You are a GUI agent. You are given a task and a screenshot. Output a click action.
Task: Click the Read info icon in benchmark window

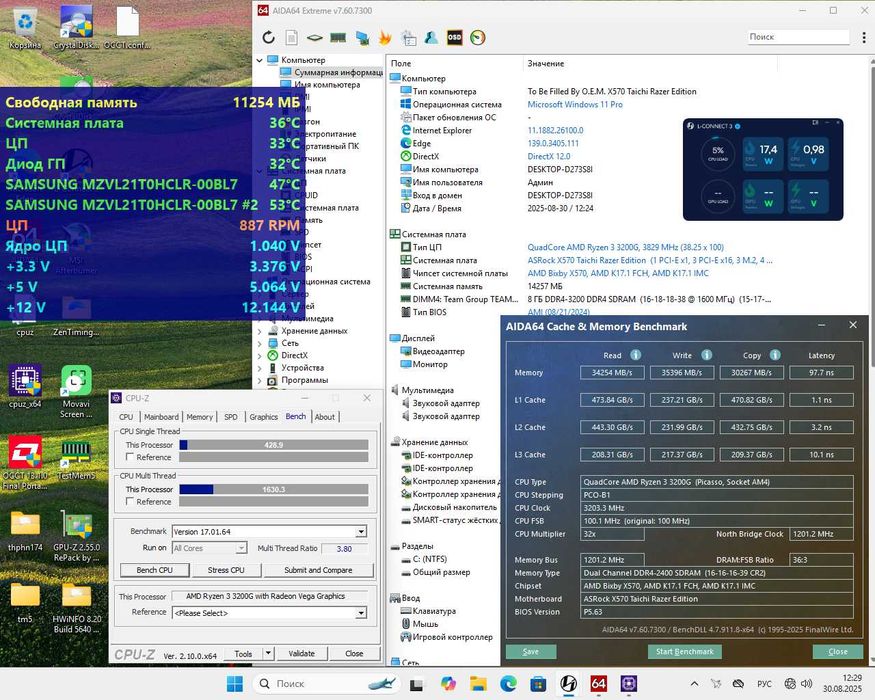636,355
